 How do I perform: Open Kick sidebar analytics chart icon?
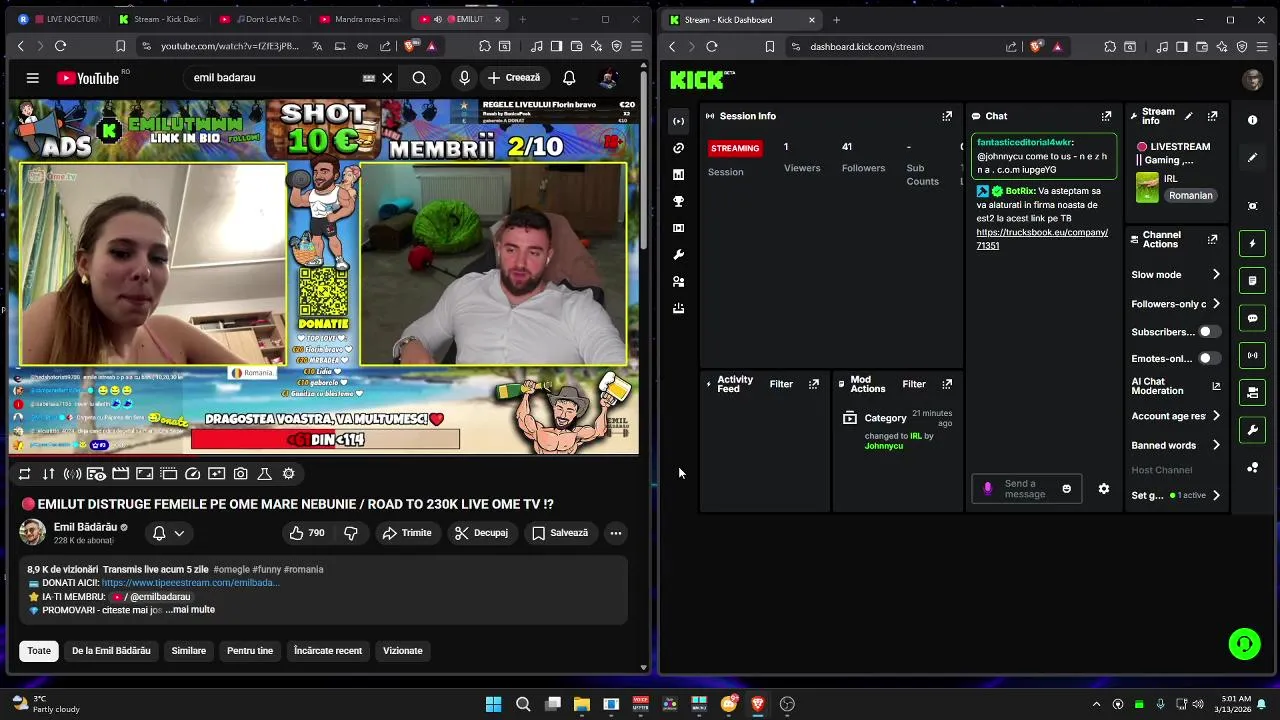(679, 175)
